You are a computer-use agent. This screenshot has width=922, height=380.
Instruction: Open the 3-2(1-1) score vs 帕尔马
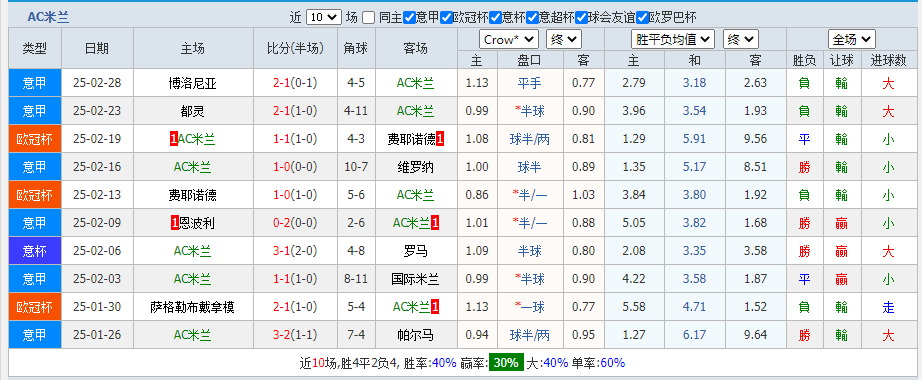pyautogui.click(x=295, y=335)
